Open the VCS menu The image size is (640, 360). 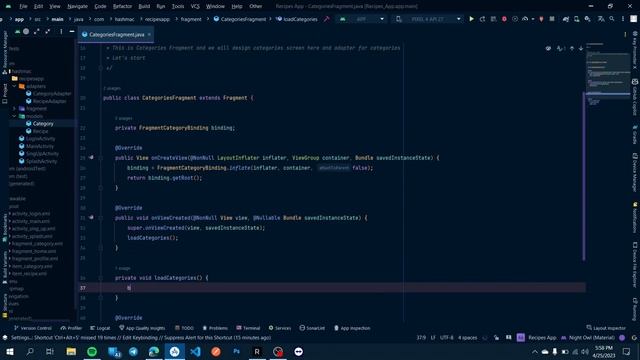tap(195, 6)
